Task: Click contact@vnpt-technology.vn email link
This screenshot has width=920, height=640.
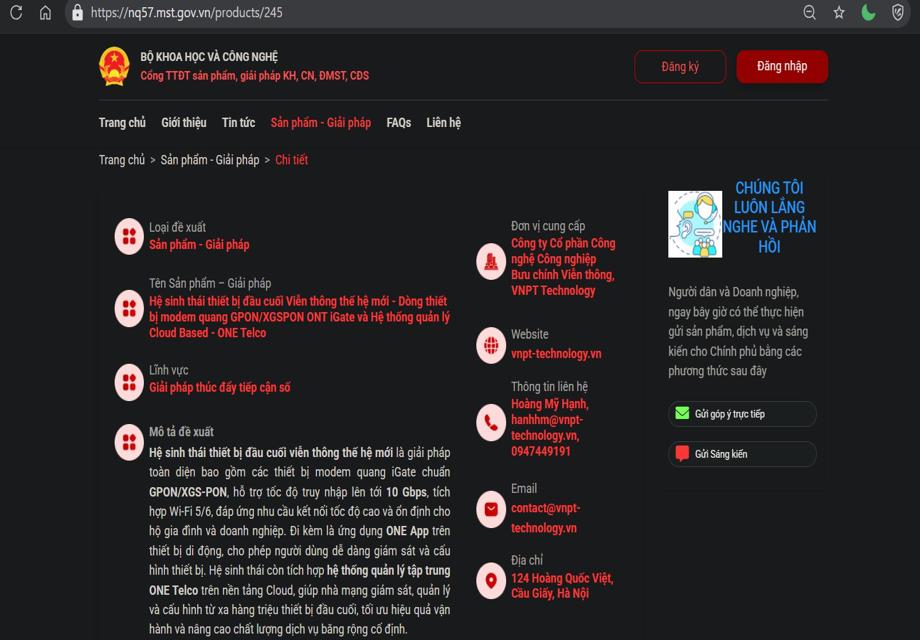Action: click(546, 518)
